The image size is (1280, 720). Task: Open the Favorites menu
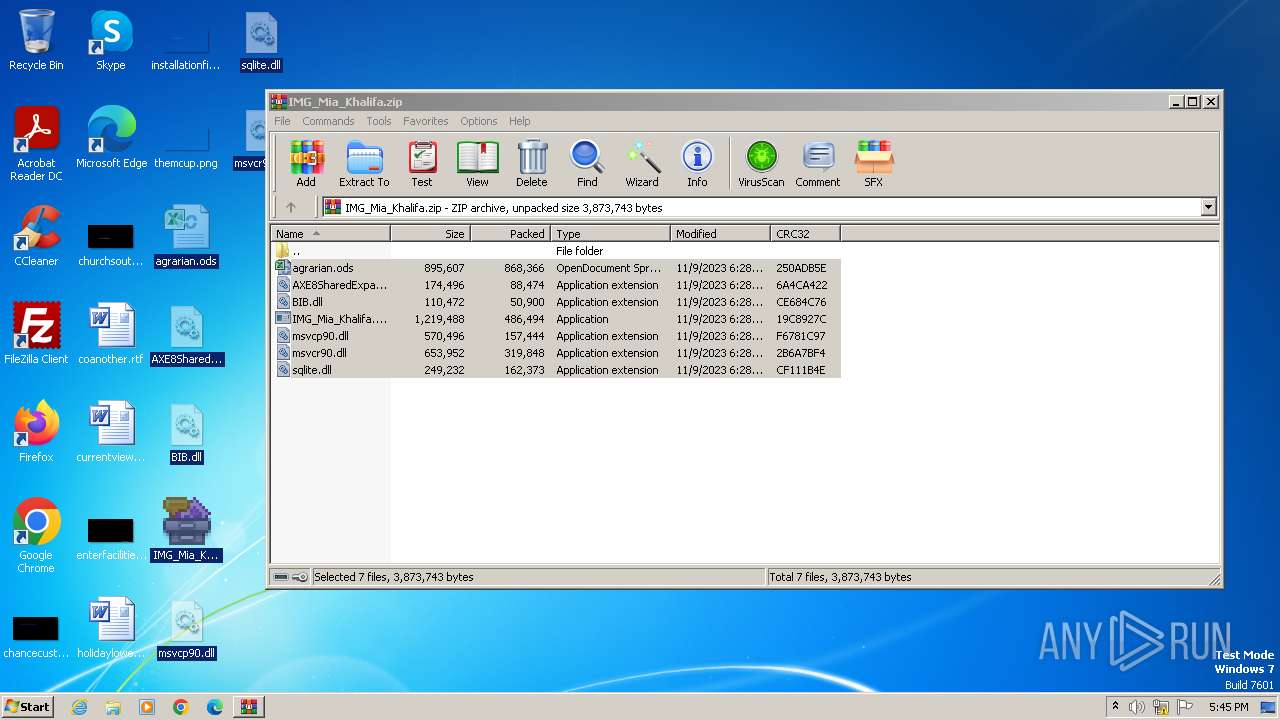(x=426, y=121)
